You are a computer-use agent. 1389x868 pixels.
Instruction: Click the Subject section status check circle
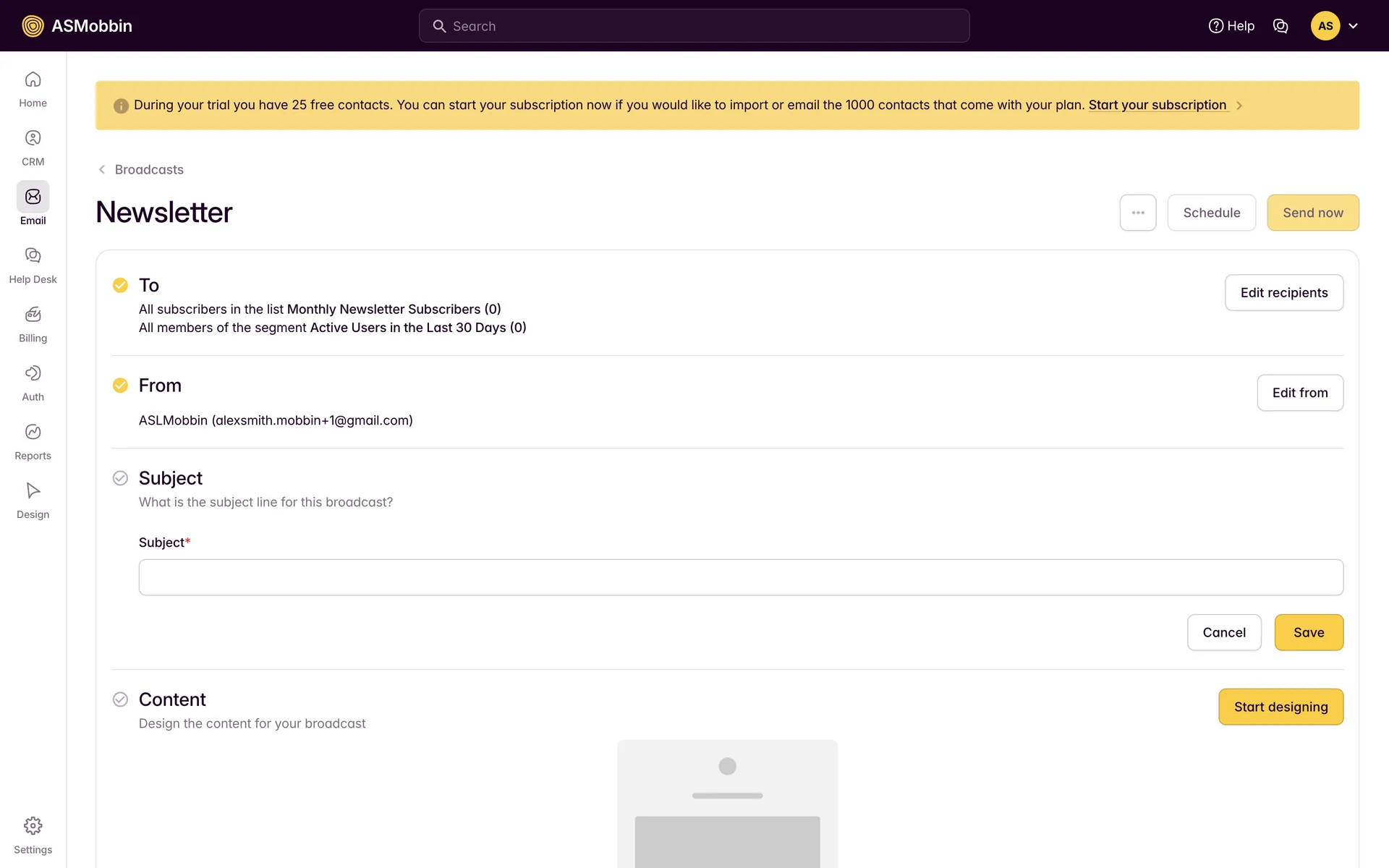(120, 478)
